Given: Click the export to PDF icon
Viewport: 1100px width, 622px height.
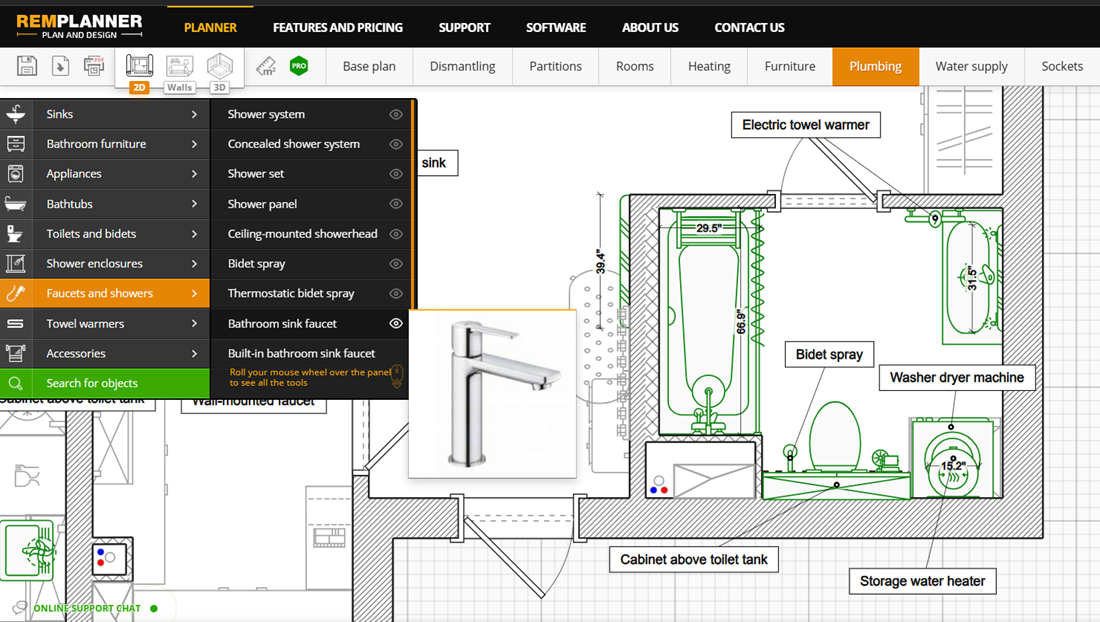Looking at the screenshot, I should click(93, 66).
